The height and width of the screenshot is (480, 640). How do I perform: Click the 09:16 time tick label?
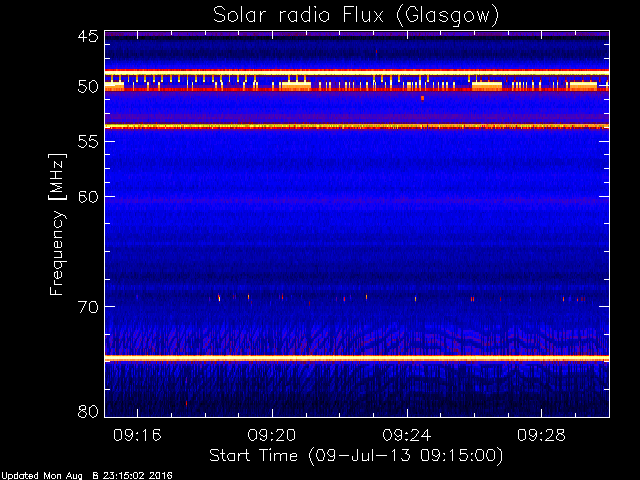tap(137, 435)
